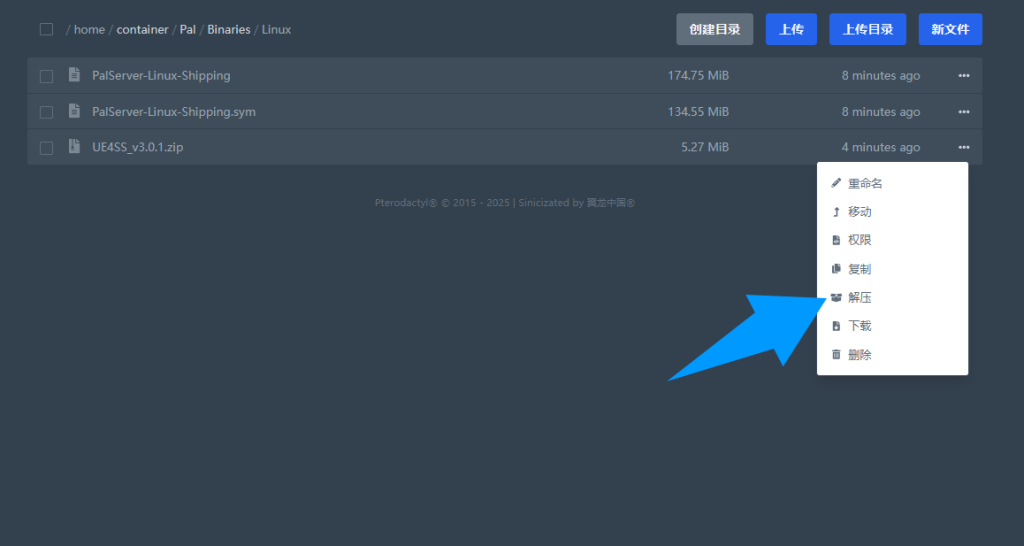This screenshot has width=1024, height=546.
Task: Select the PalServer-Linux-Shipping.sym checkbox
Action: pos(46,112)
